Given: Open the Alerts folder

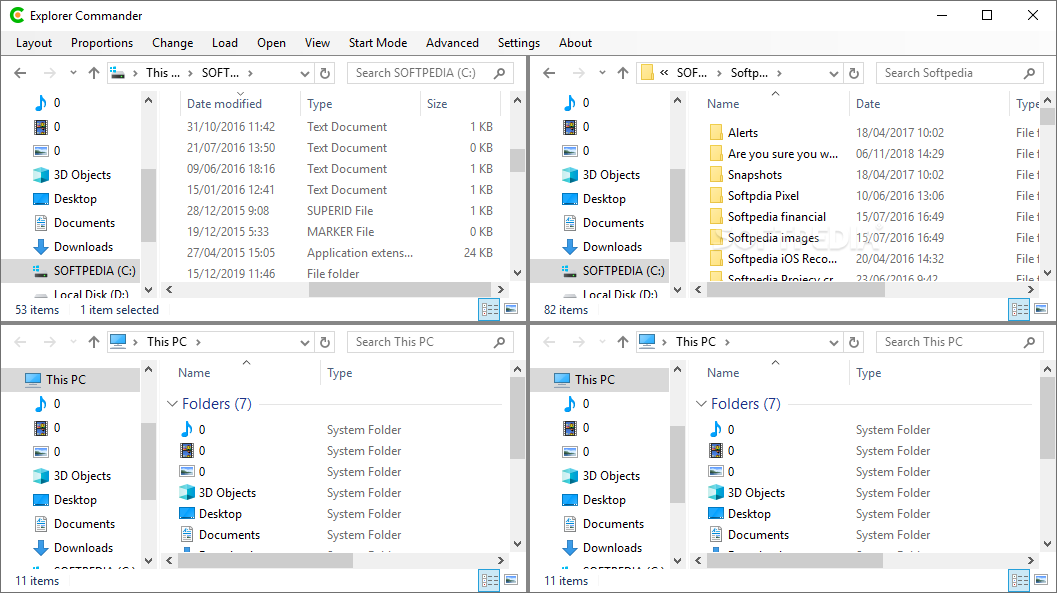Looking at the screenshot, I should 742,133.
